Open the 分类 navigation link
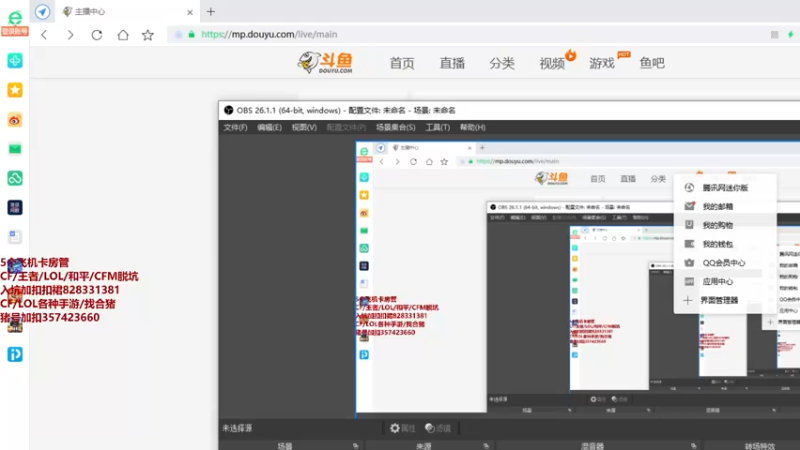Viewport: 800px width, 450px height. (502, 63)
